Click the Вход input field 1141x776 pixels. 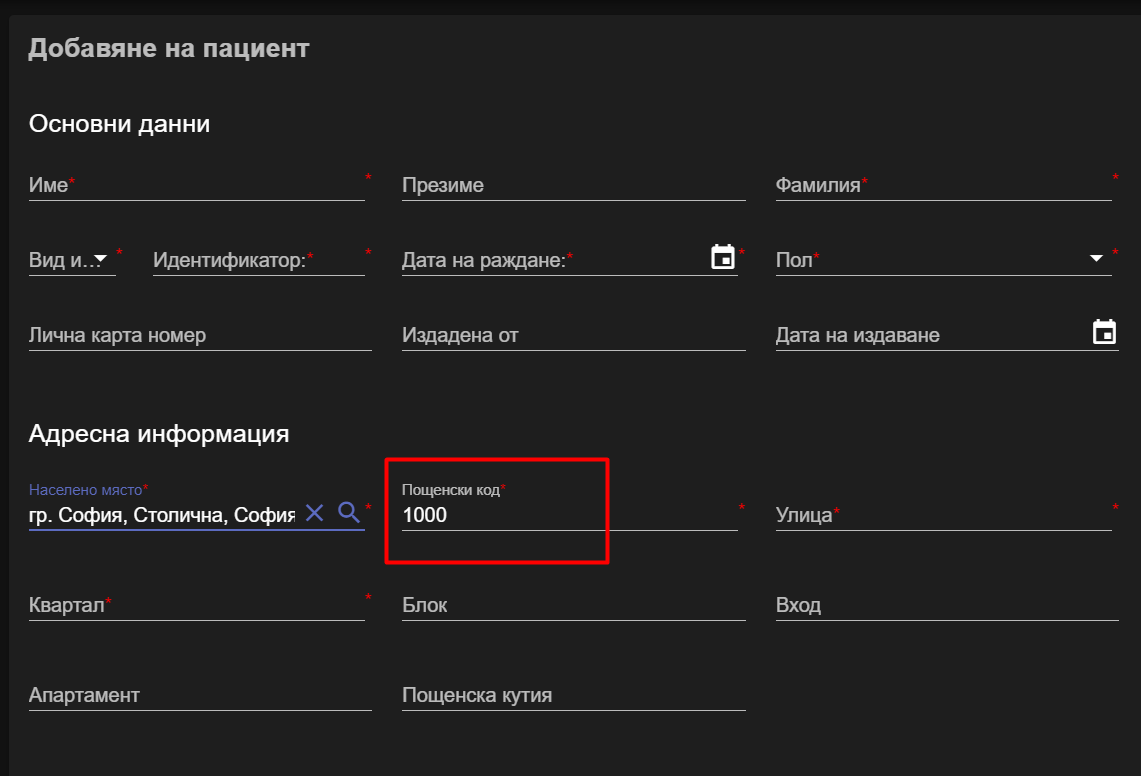(x=947, y=605)
